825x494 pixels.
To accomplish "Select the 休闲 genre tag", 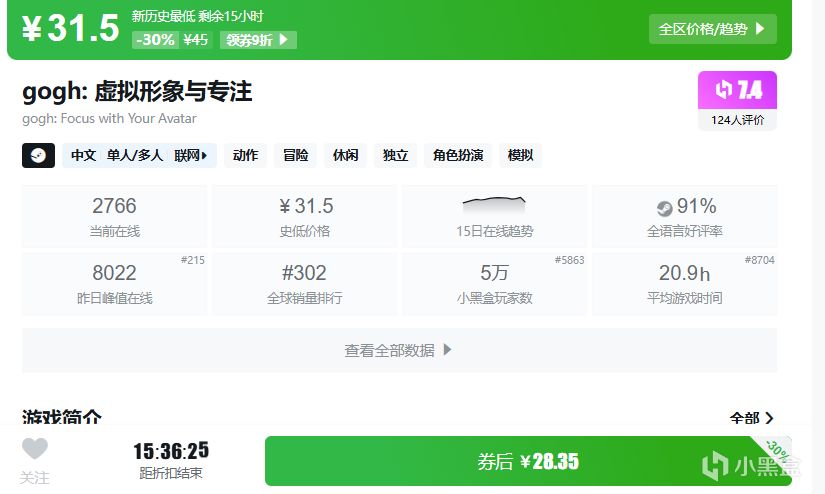I will (x=345, y=155).
